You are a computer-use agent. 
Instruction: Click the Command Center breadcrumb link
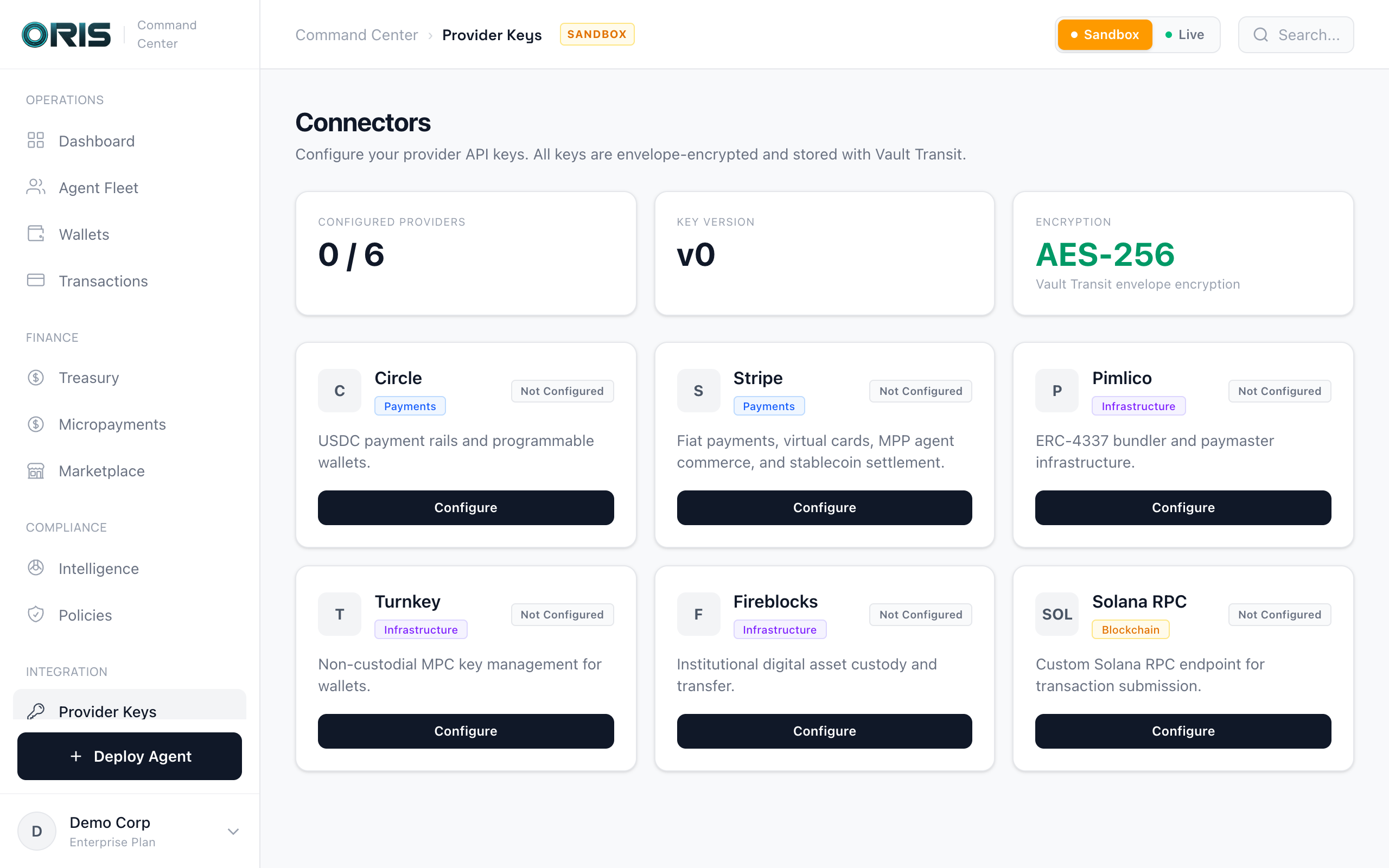pyautogui.click(x=356, y=35)
